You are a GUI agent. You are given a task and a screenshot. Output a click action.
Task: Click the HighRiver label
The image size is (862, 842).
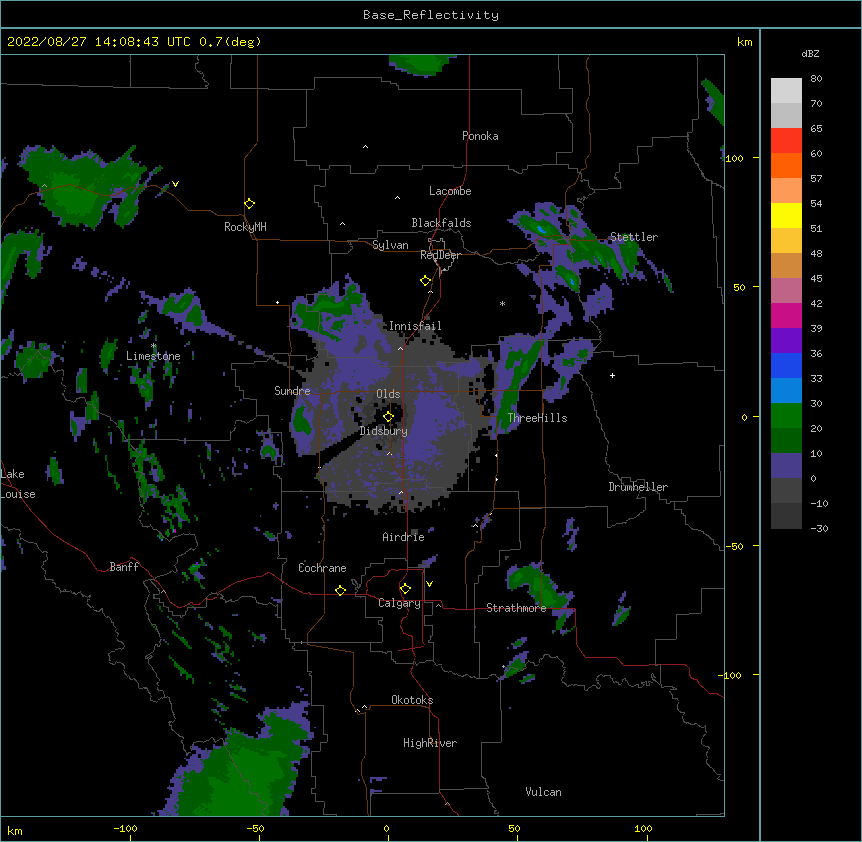tap(430, 743)
